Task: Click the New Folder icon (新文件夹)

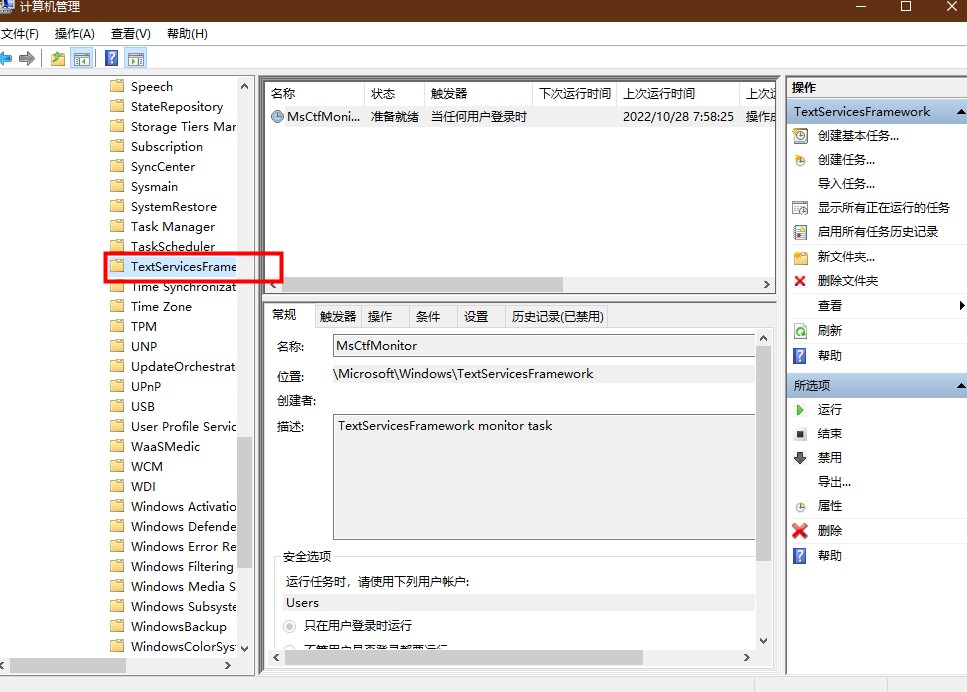Action: (800, 257)
